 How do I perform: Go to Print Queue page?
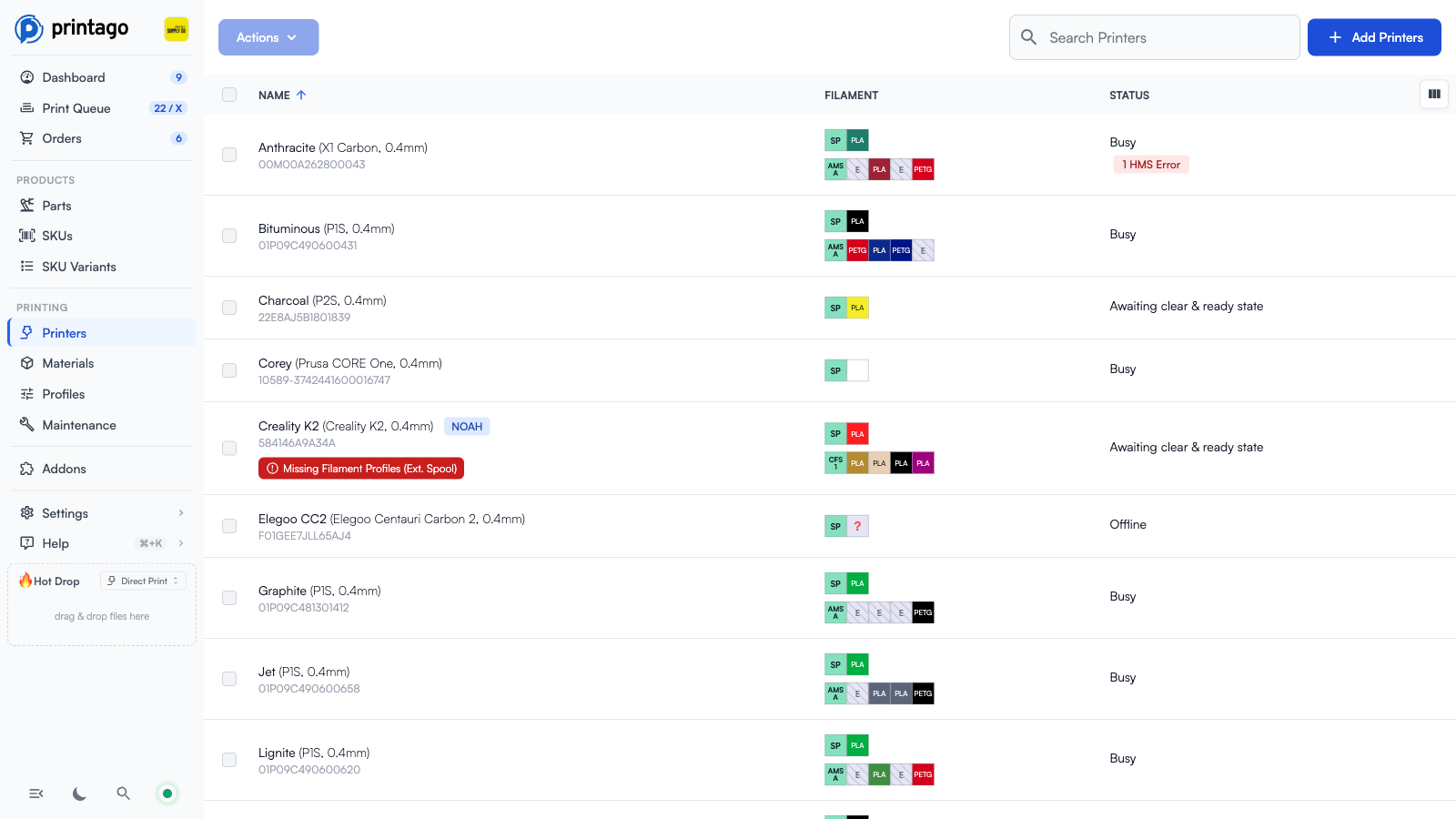[x=101, y=108]
